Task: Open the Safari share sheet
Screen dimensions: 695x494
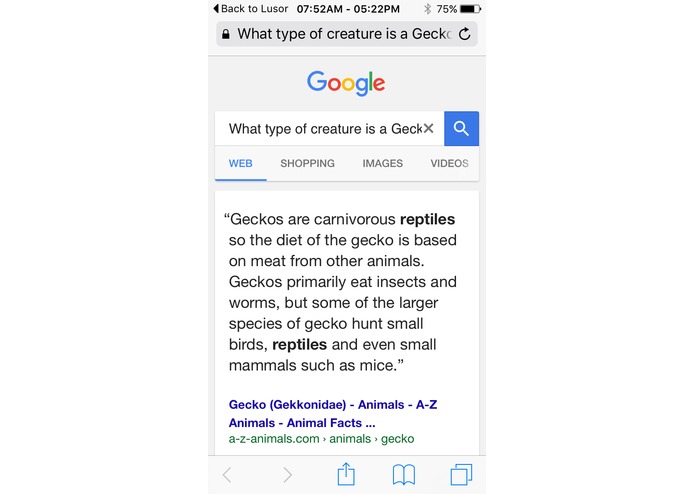Action: pos(346,474)
